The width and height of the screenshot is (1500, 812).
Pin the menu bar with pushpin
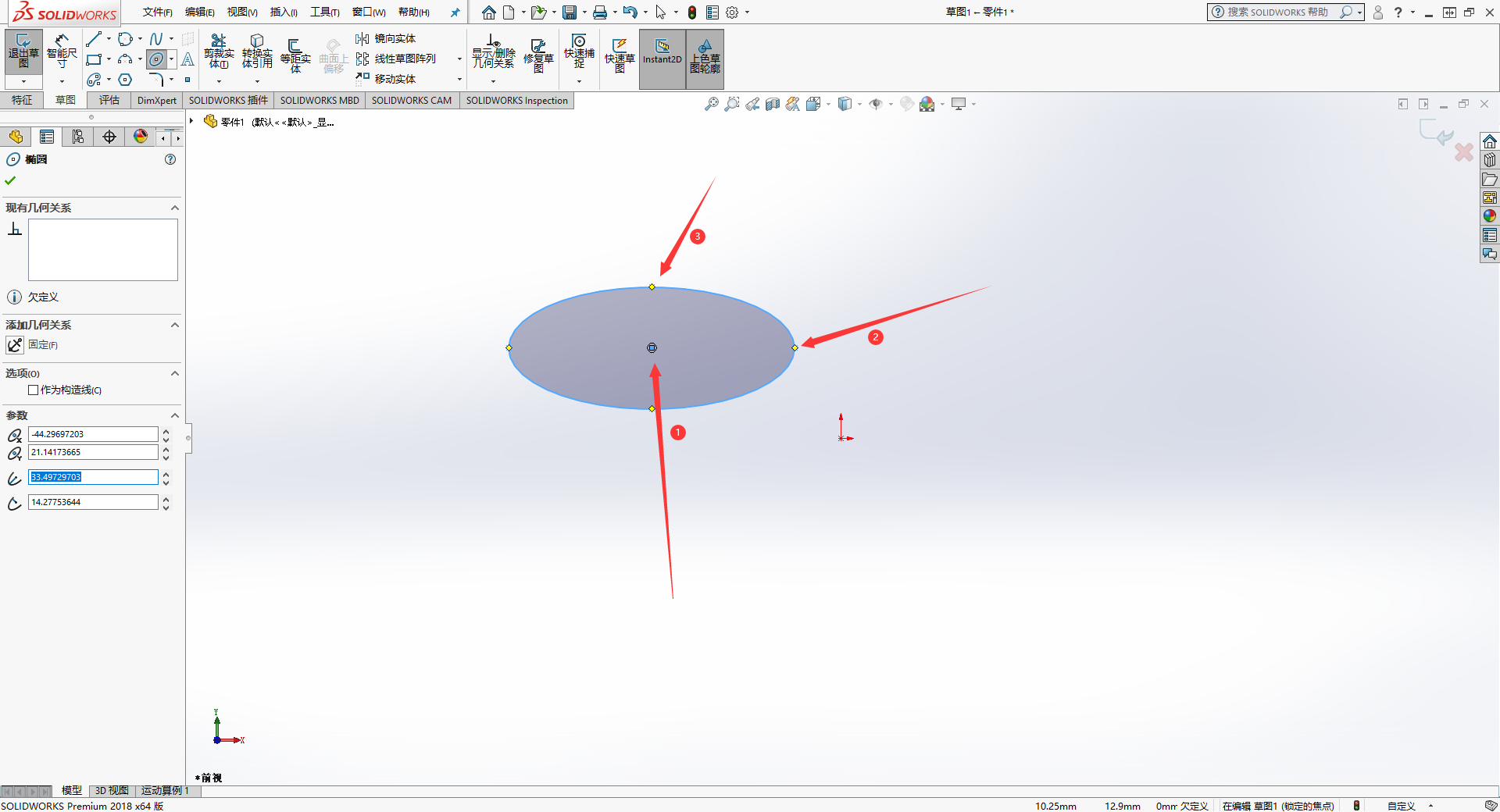point(455,12)
